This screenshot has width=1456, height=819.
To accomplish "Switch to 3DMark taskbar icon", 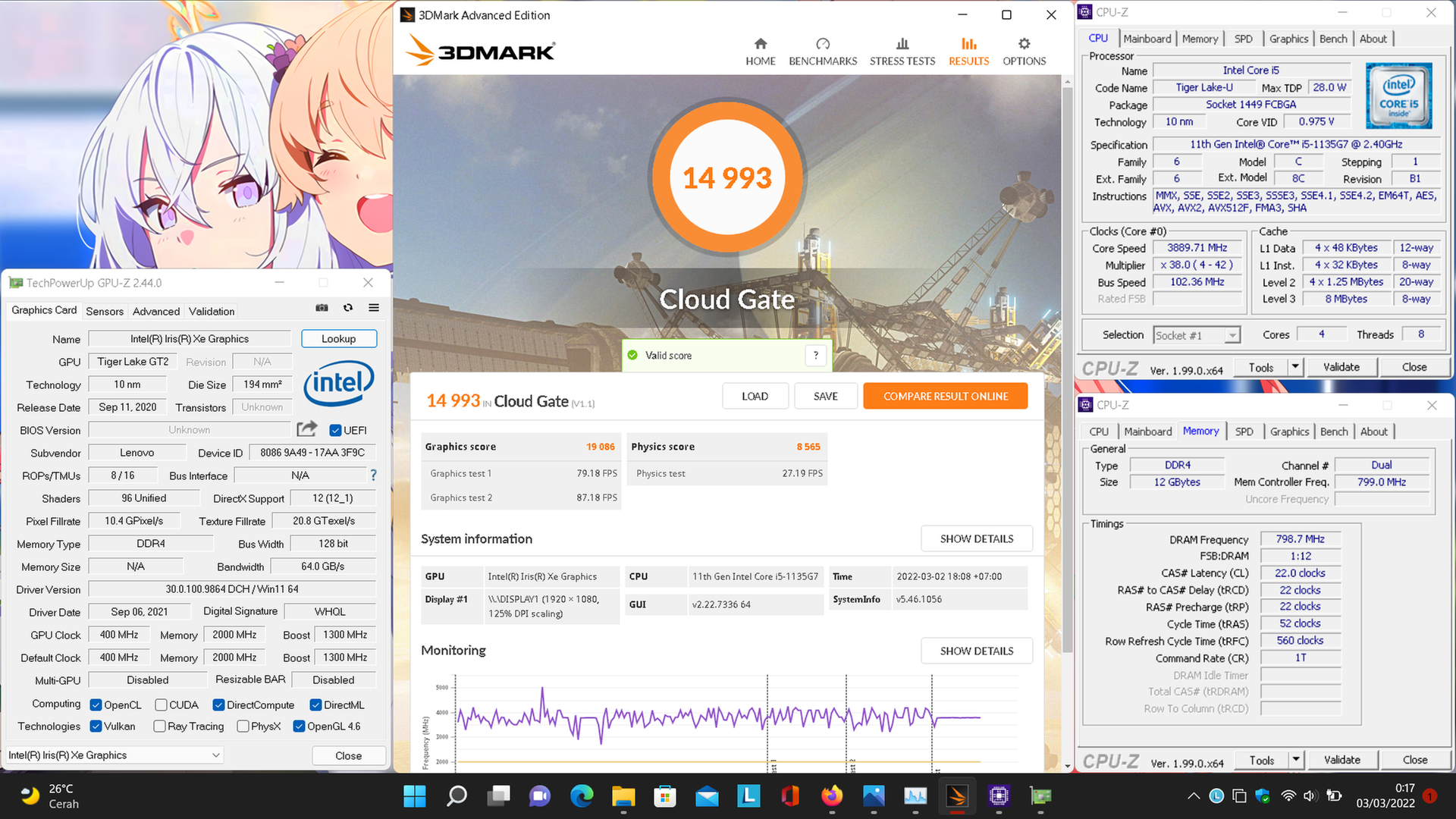I will (x=957, y=795).
